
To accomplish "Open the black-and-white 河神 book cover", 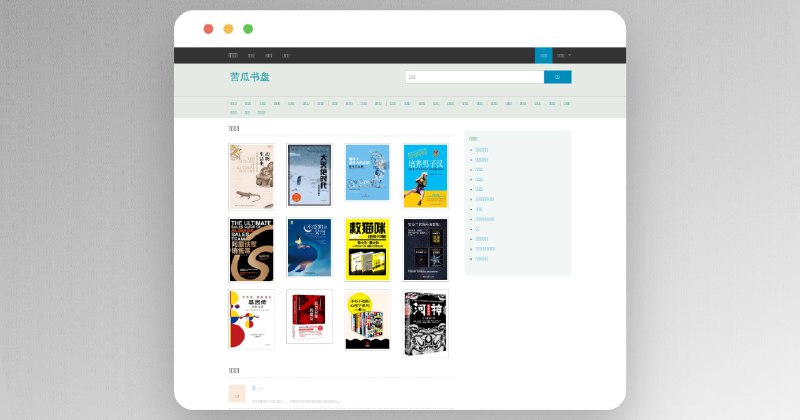I will [x=426, y=324].
